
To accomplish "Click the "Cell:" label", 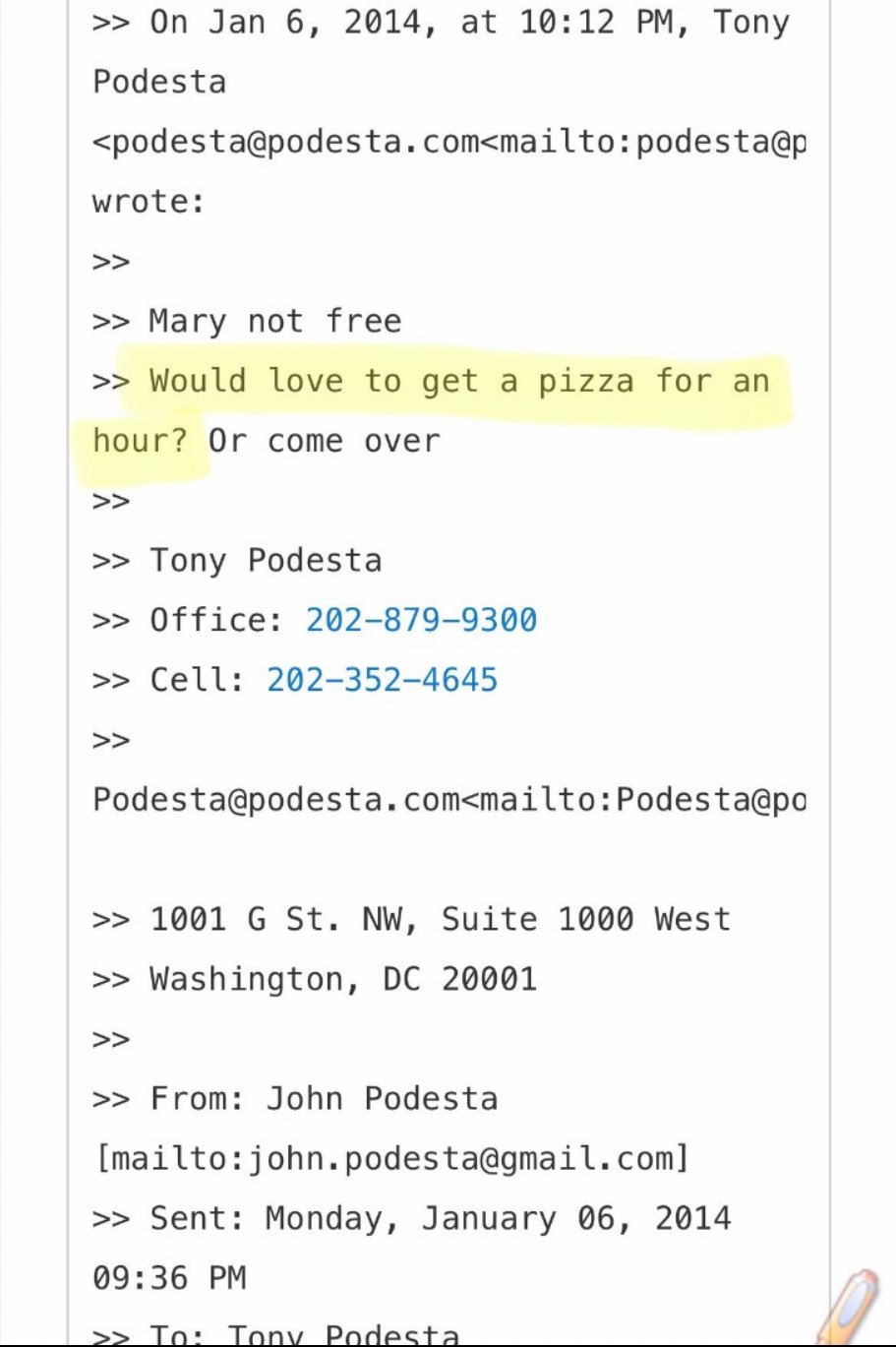I will [197, 680].
